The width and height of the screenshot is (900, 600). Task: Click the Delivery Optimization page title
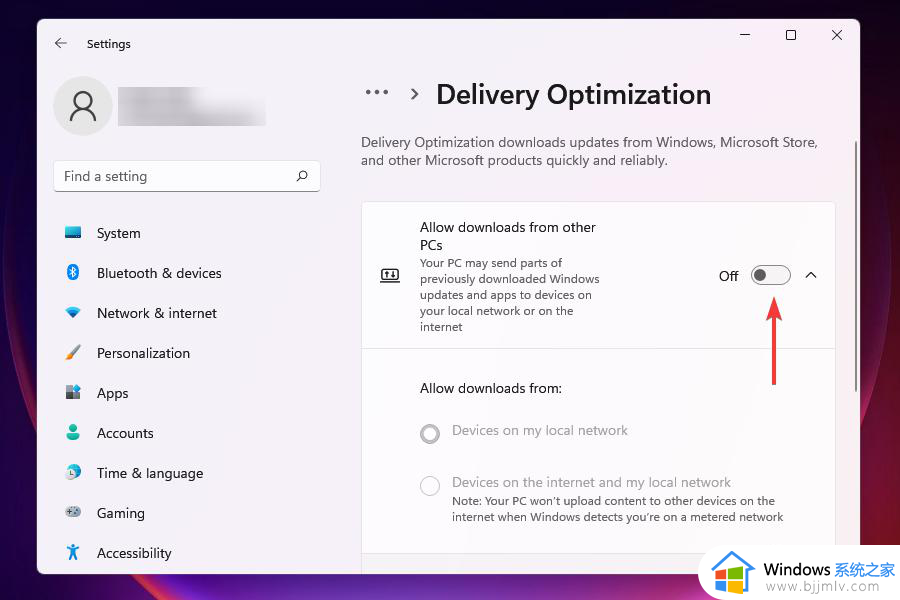(573, 94)
